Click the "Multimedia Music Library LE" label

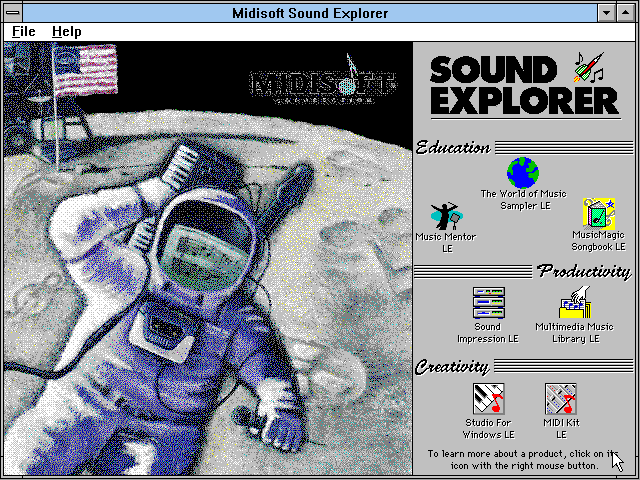[x=575, y=333]
